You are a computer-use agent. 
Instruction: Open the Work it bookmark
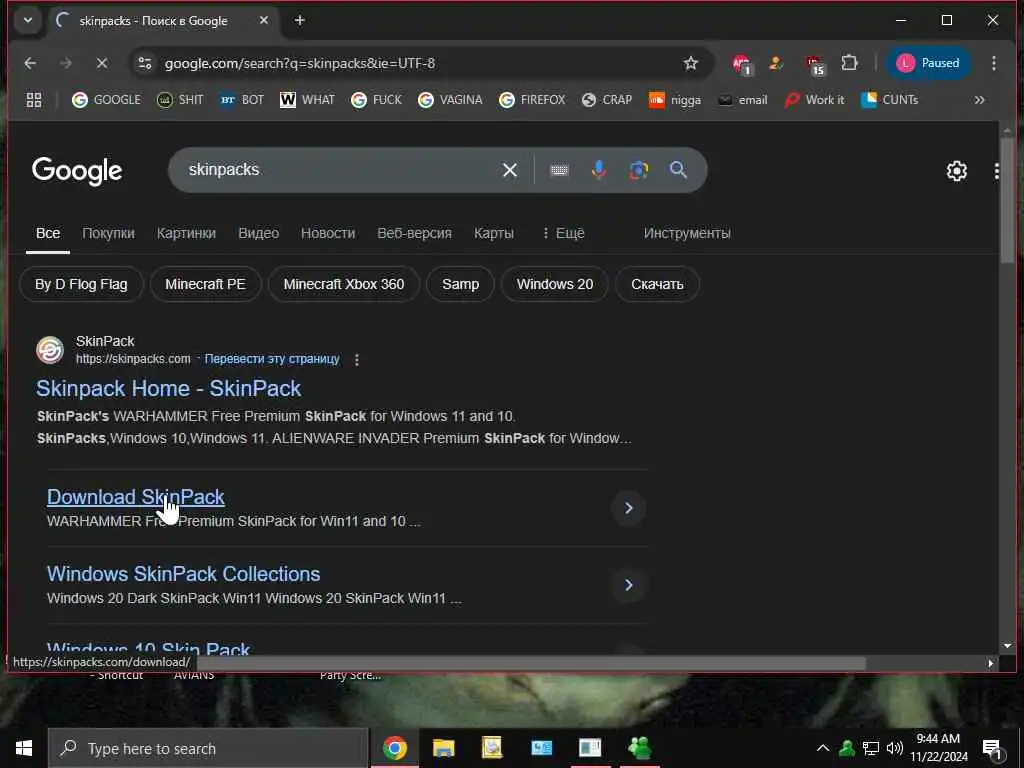(814, 100)
